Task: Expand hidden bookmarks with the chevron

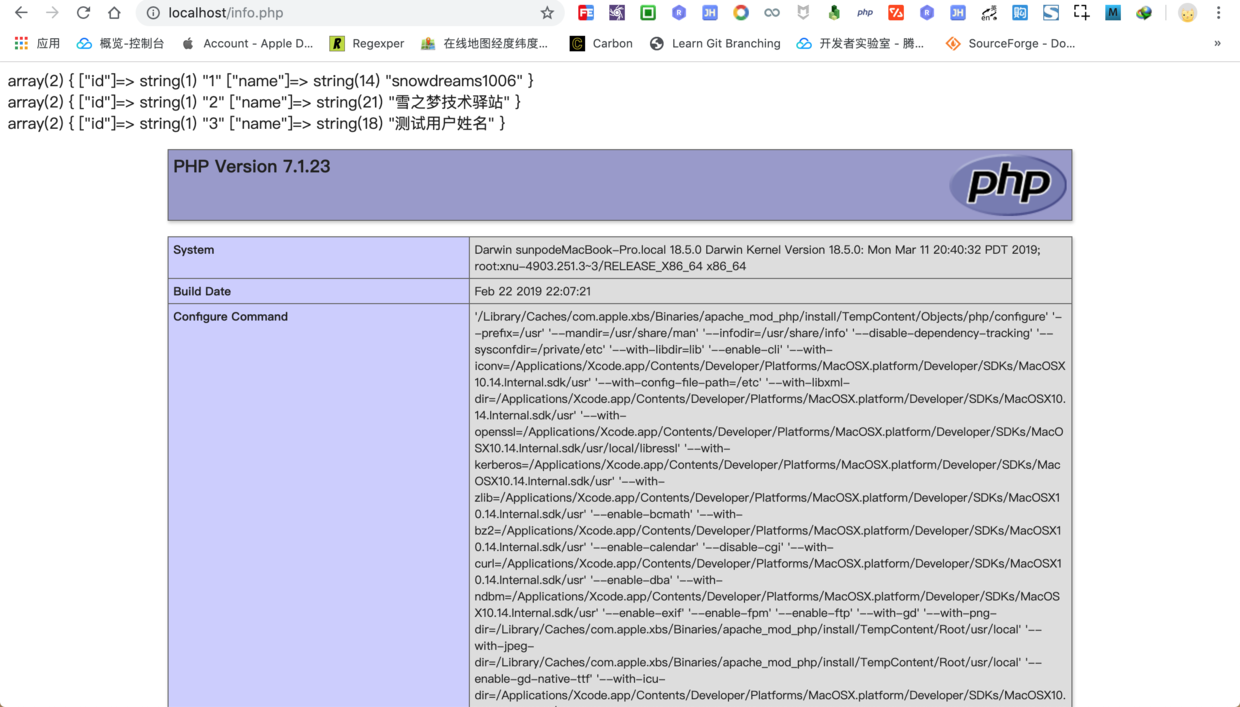Action: (1217, 43)
